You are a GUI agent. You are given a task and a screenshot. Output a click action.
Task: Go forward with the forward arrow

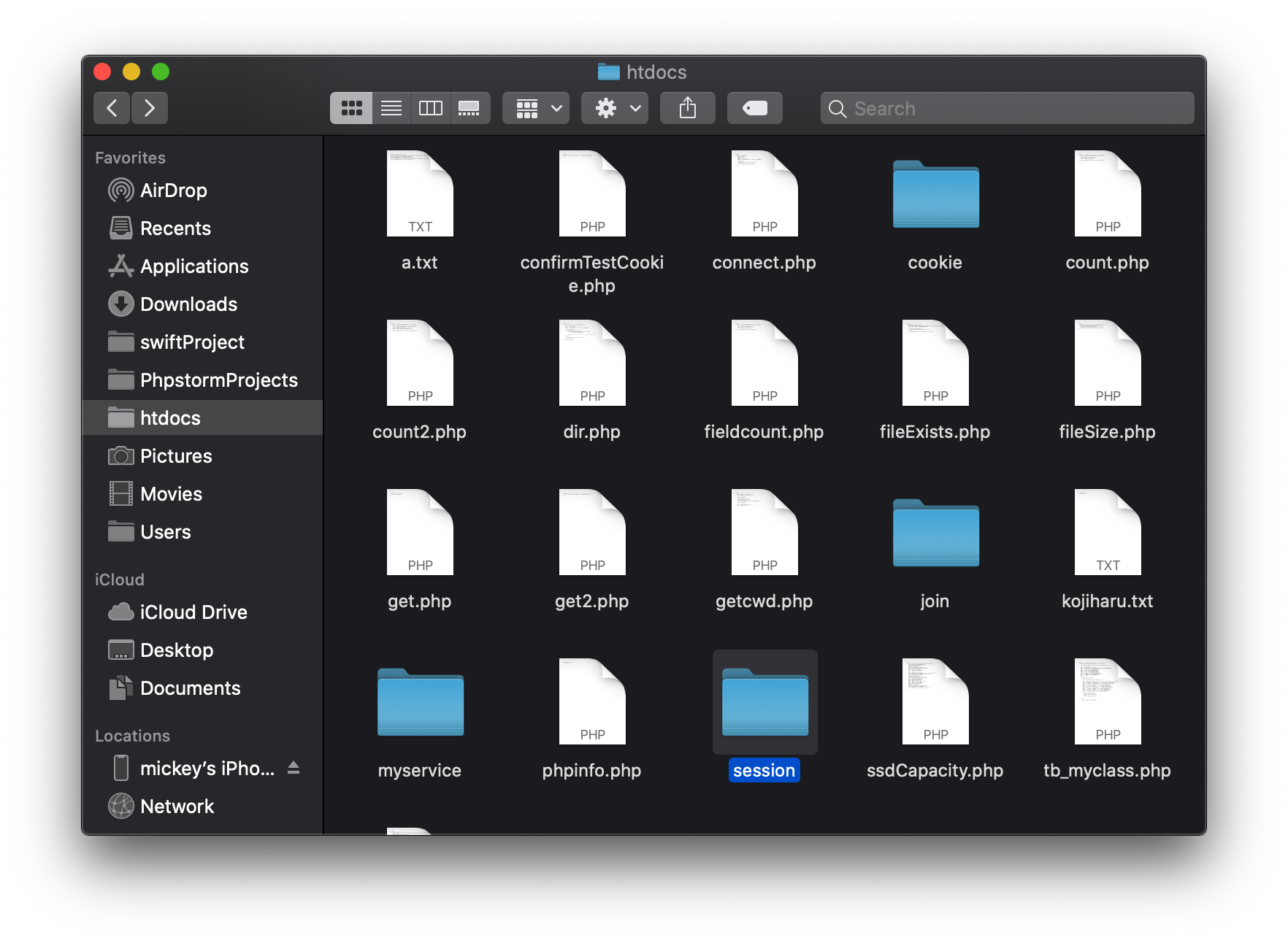point(150,108)
